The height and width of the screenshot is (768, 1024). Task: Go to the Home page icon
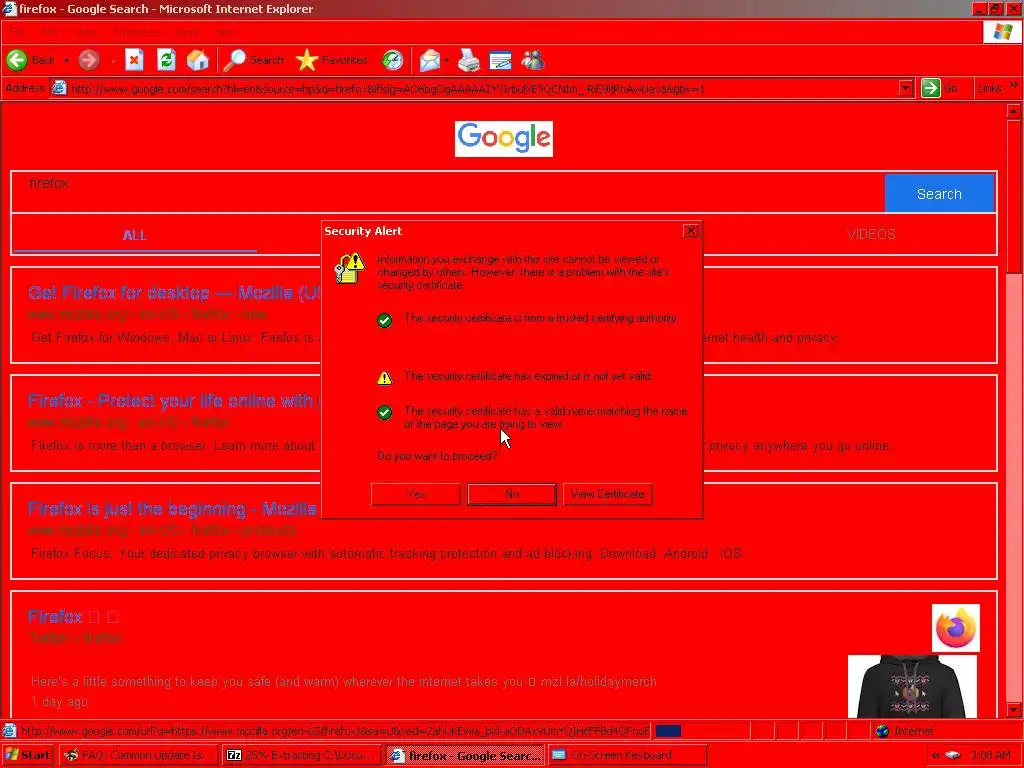pyautogui.click(x=197, y=60)
